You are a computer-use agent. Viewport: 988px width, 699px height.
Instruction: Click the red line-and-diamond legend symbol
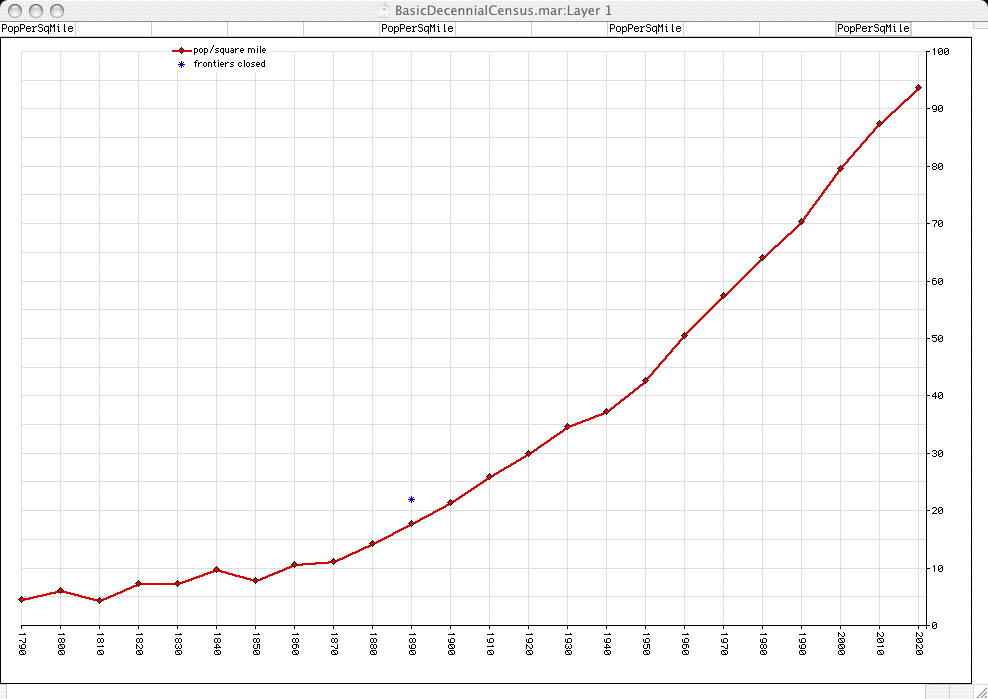181,50
